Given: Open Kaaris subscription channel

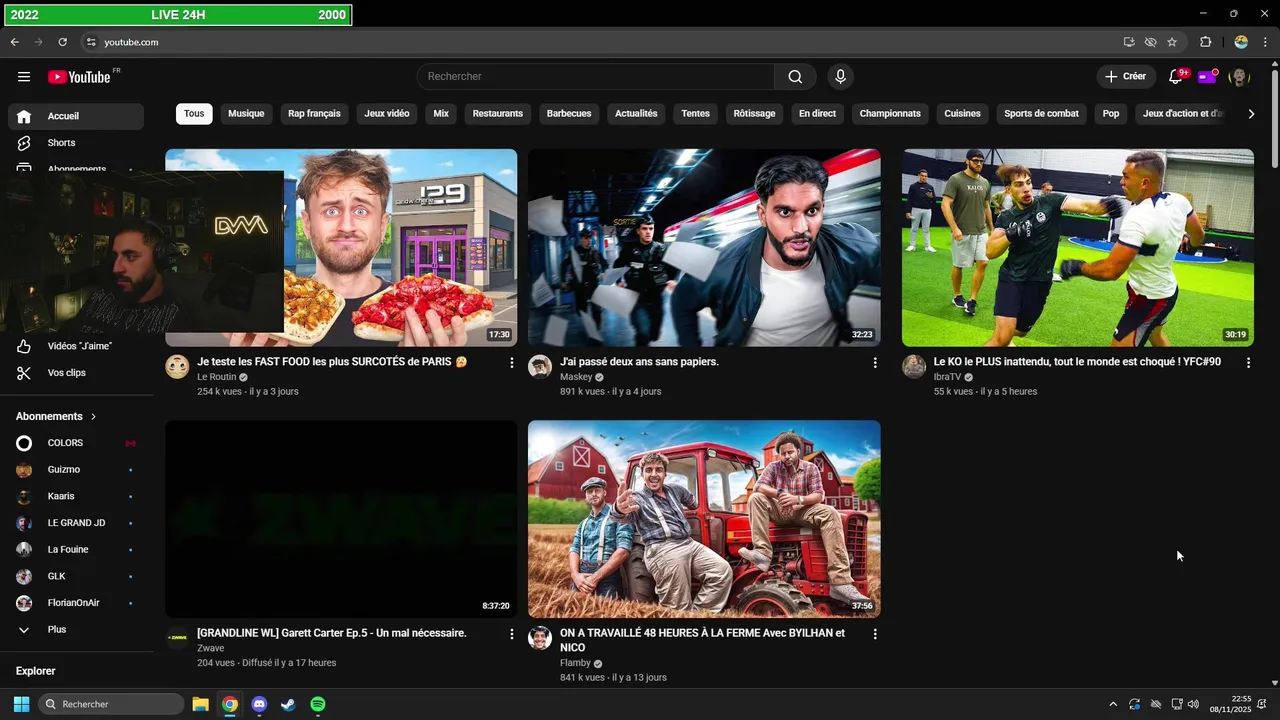Looking at the screenshot, I should tap(76, 496).
